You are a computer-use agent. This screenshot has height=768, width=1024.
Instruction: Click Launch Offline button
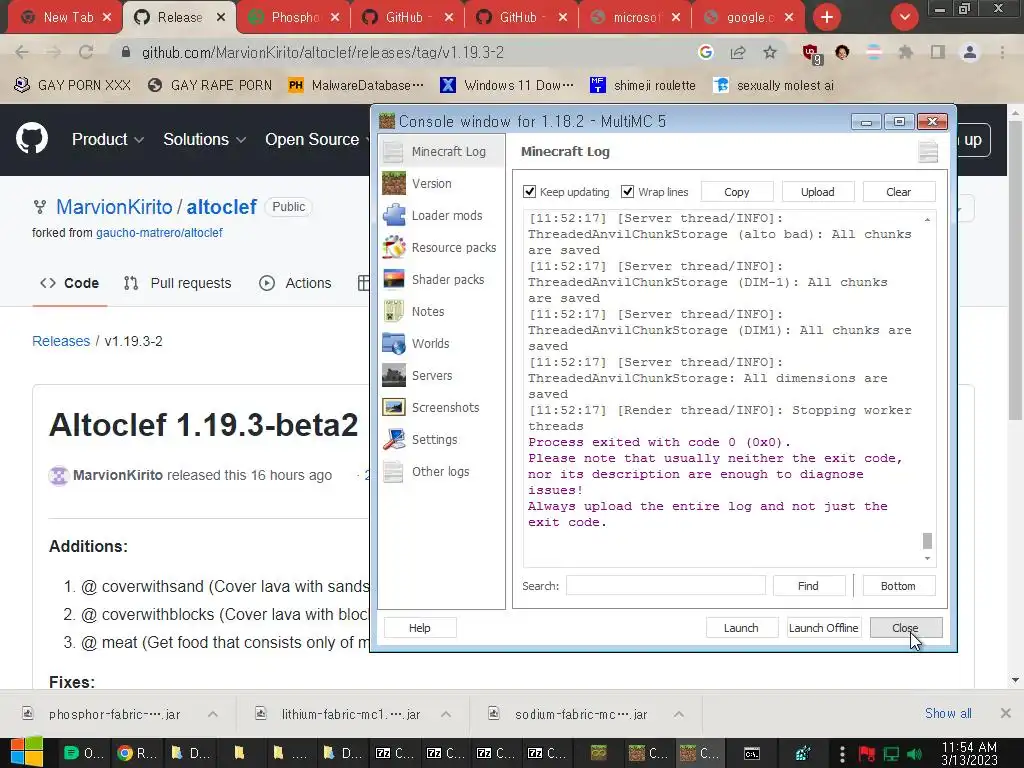824,628
